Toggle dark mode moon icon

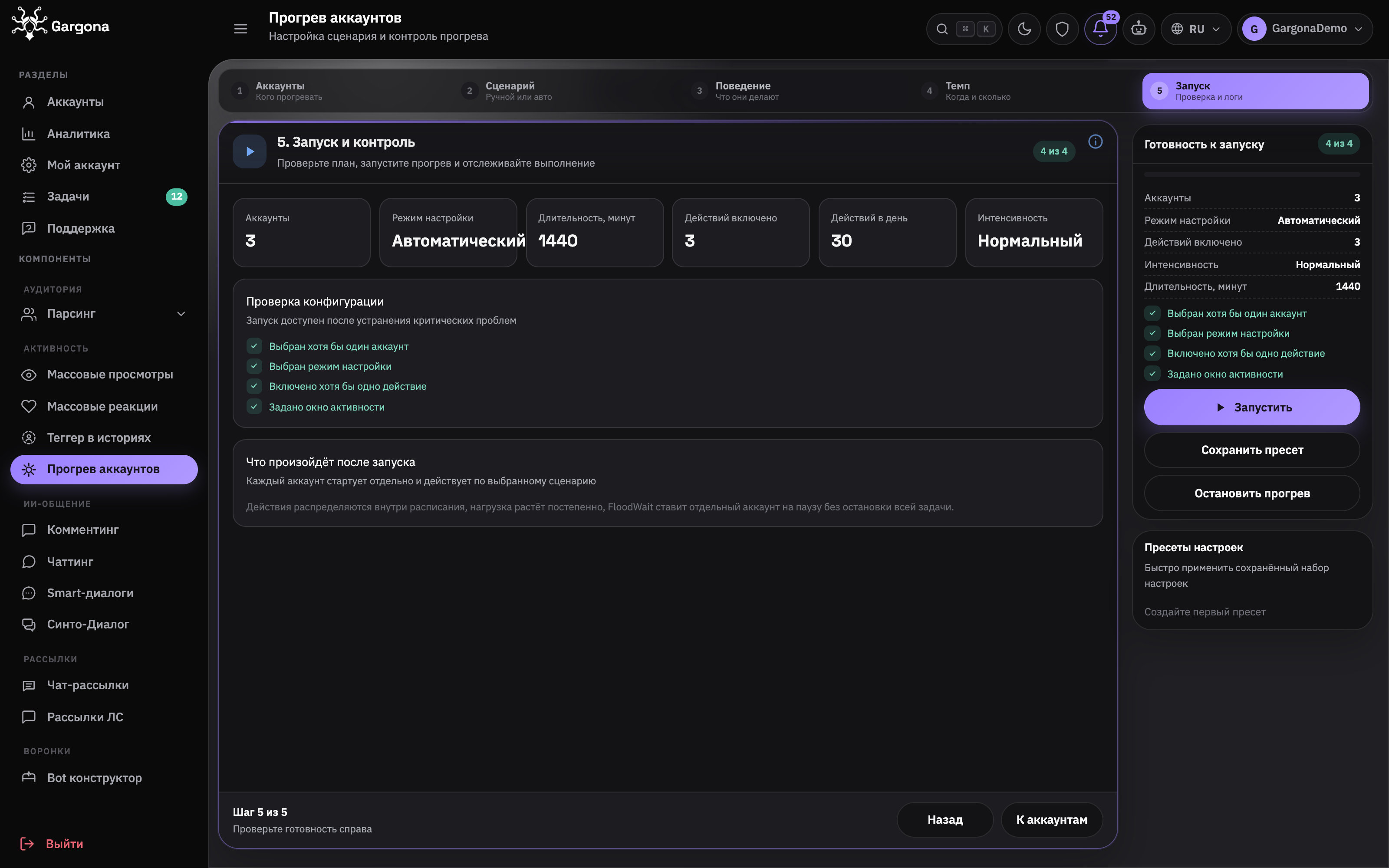1024,29
